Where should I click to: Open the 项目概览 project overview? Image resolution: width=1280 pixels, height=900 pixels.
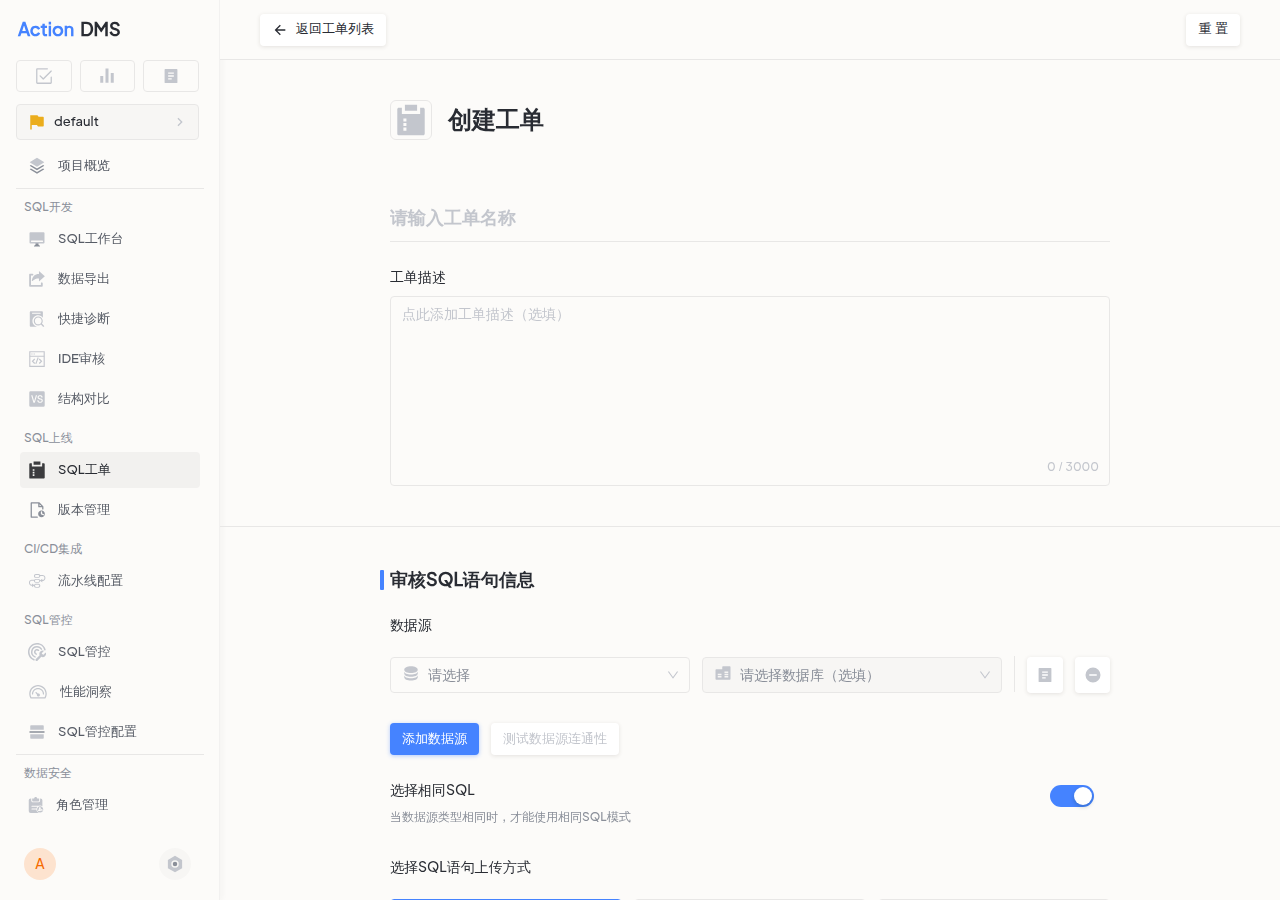(x=83, y=165)
